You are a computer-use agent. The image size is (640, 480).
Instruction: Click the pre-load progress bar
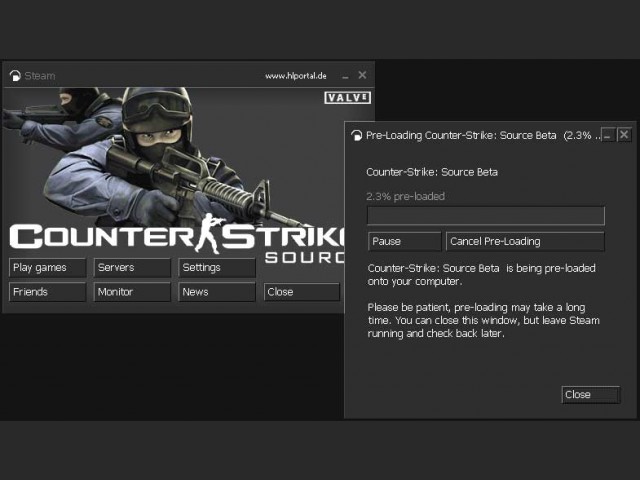(x=486, y=216)
